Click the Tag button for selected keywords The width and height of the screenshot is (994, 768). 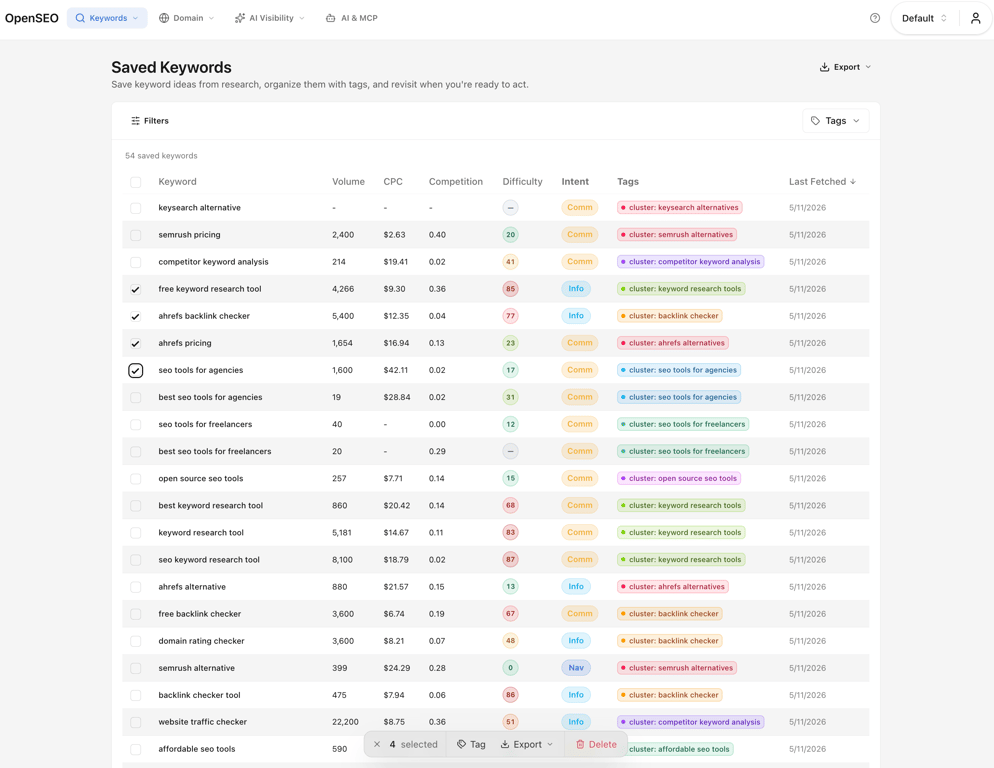(471, 744)
